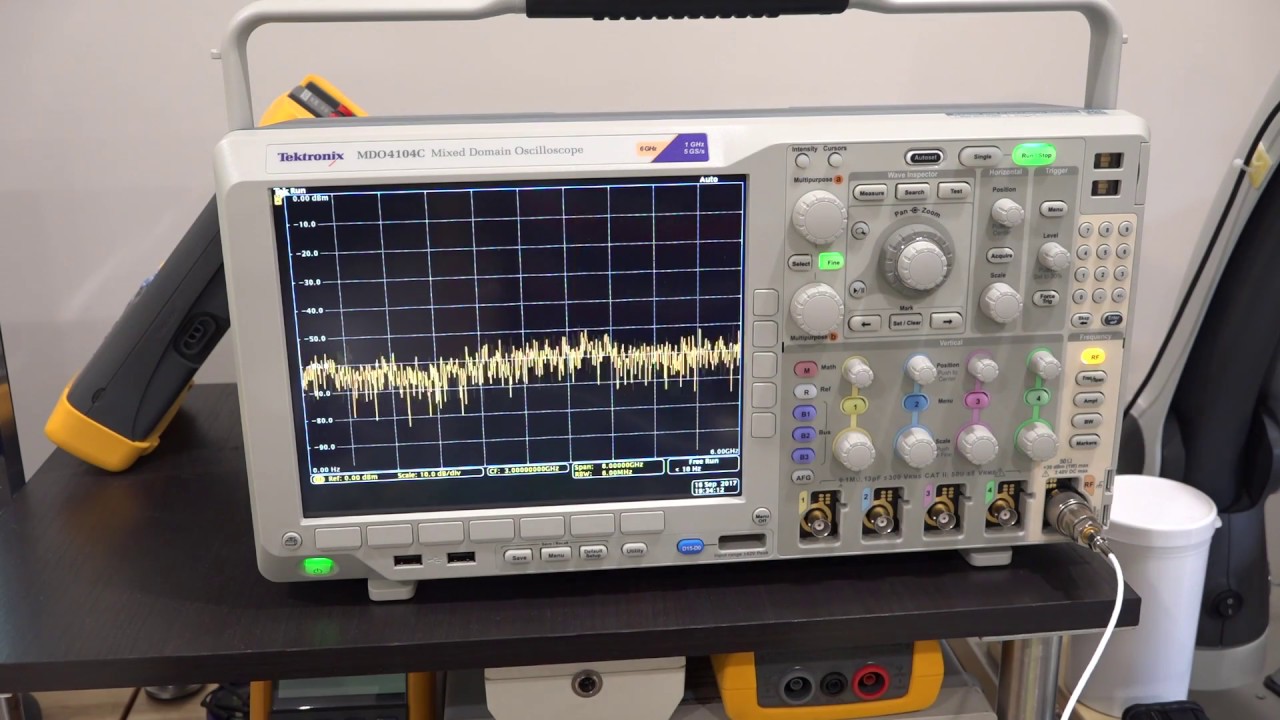Click the Multipurpose a knob
The height and width of the screenshot is (720, 1280).
820,217
